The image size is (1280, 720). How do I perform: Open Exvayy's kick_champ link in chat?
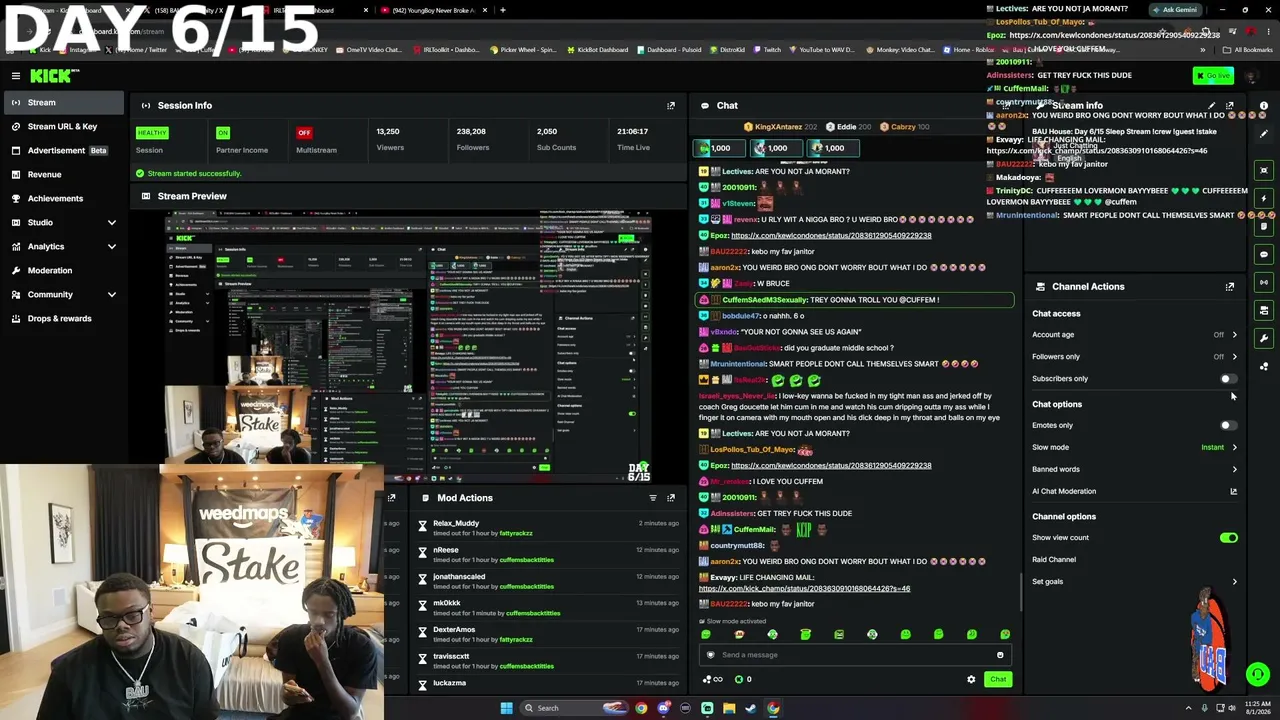(804, 589)
